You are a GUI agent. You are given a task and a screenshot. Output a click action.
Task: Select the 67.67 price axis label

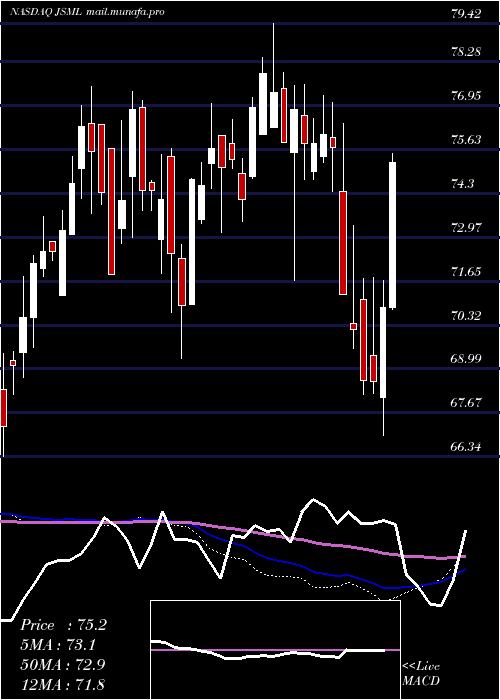(x=466, y=402)
